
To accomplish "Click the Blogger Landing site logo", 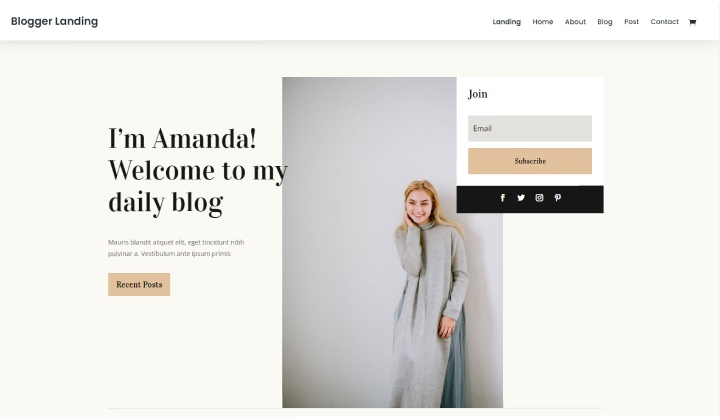I will point(54,22).
